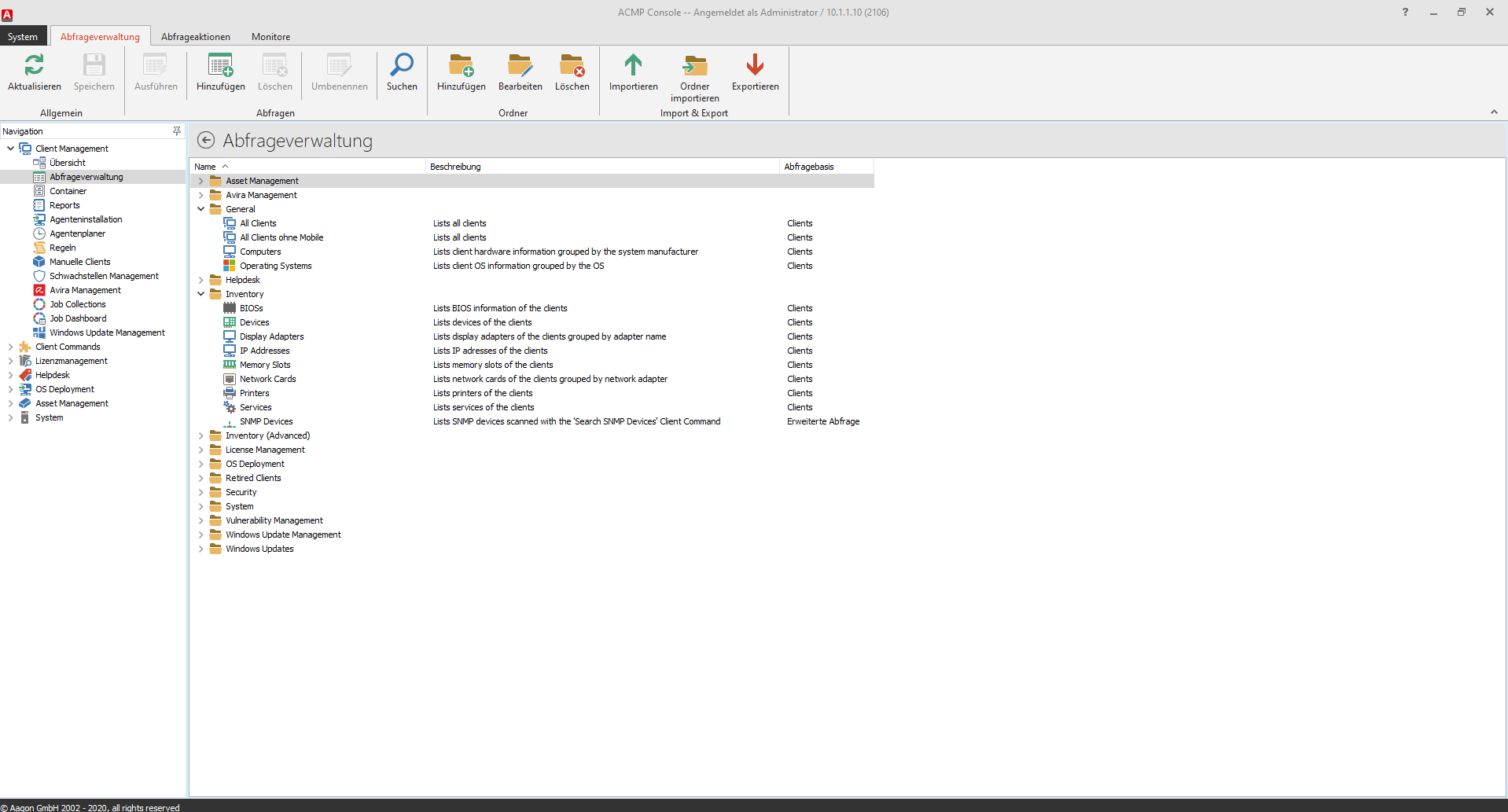Open Suchen magnifier search
This screenshot has height=812, width=1508.
pos(402,66)
